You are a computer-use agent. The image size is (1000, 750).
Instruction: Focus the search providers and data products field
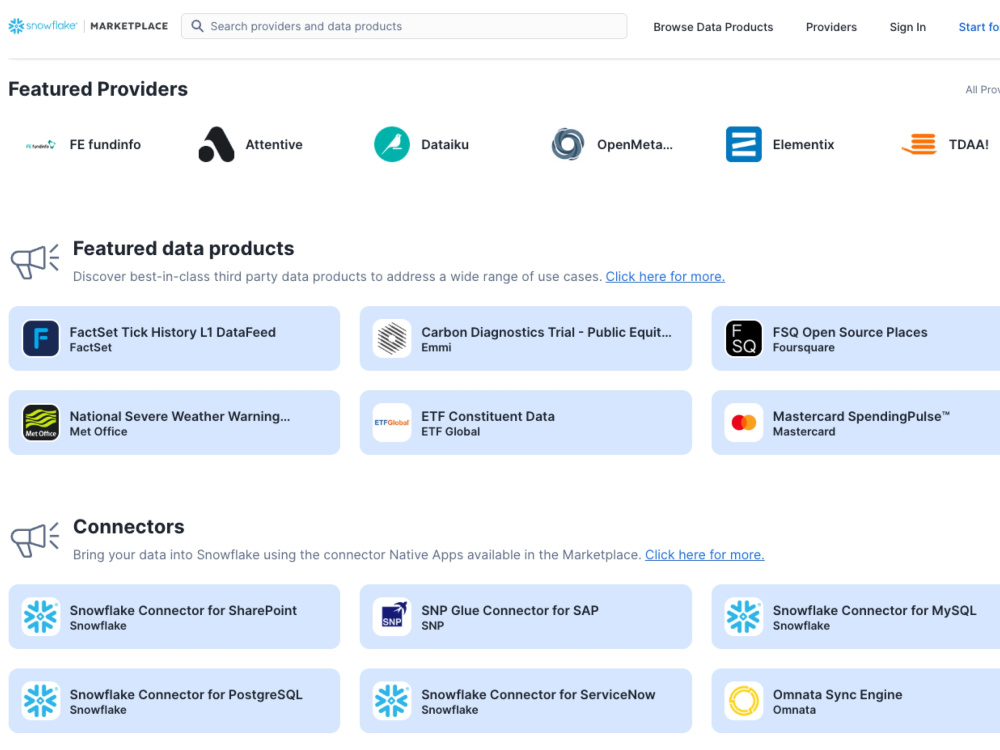coord(404,26)
